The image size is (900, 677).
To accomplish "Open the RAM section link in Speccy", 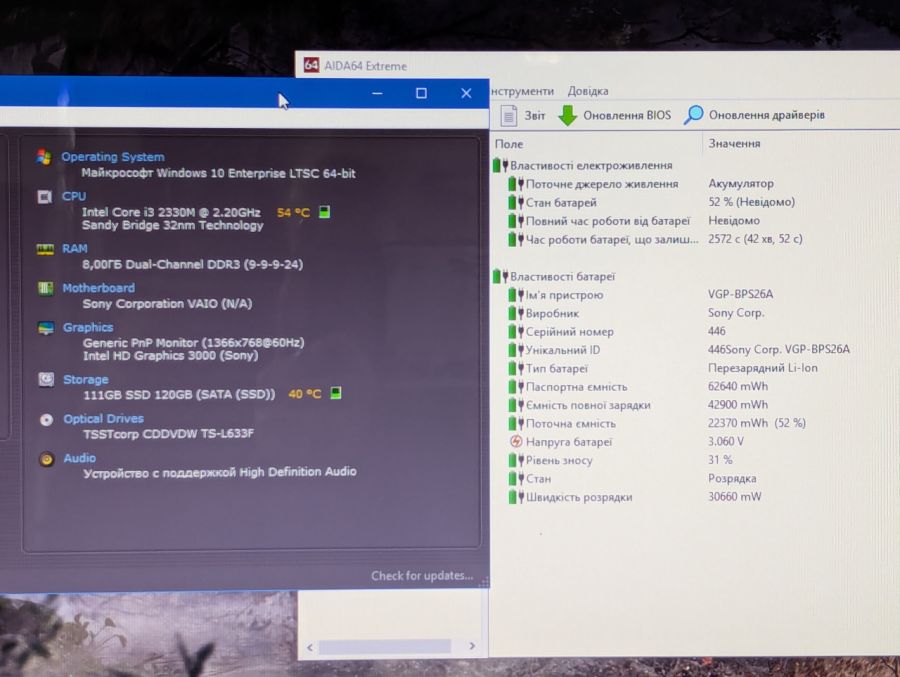I will [75, 249].
